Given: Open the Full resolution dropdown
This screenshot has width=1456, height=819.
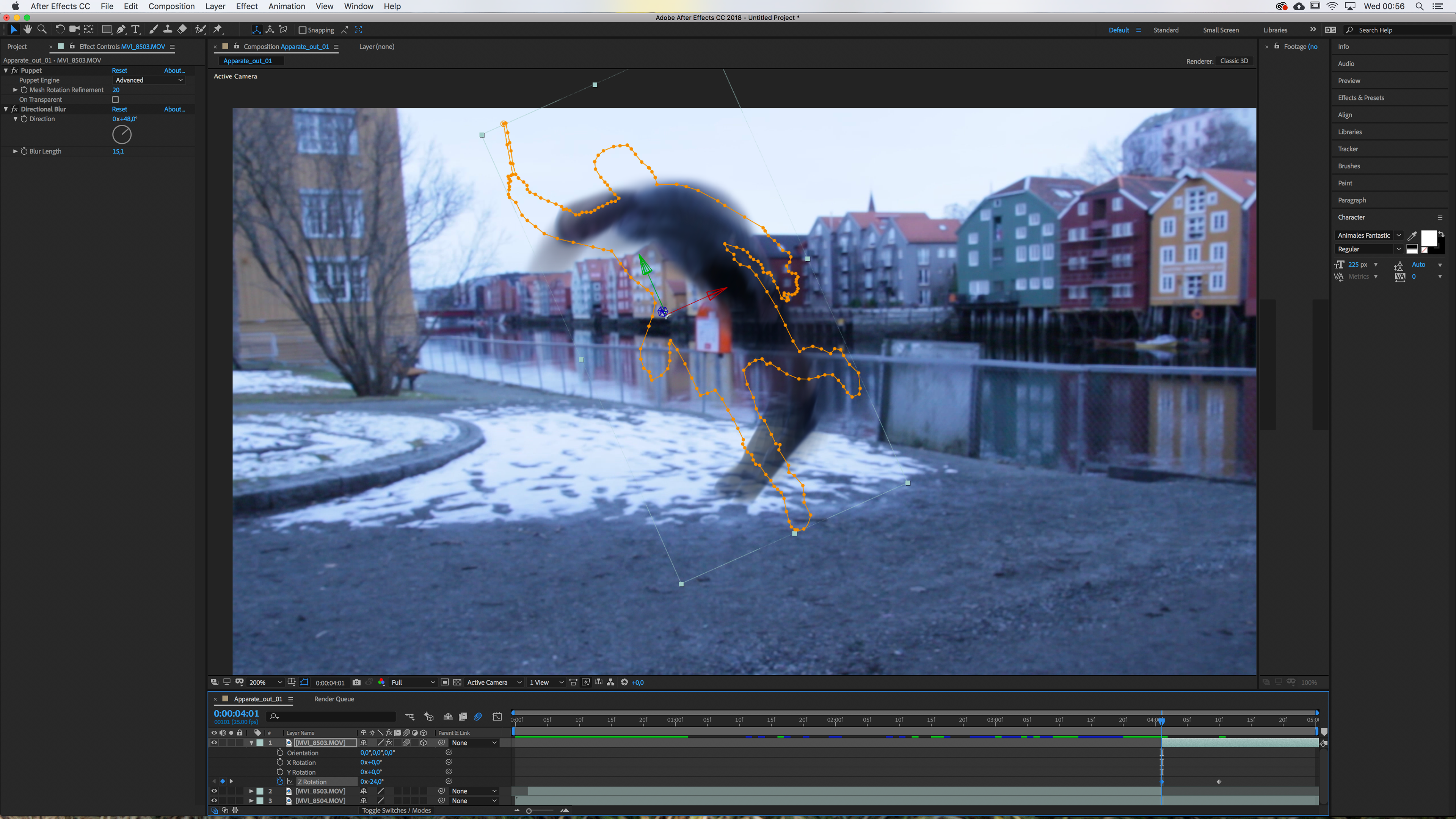Looking at the screenshot, I should pos(413,682).
